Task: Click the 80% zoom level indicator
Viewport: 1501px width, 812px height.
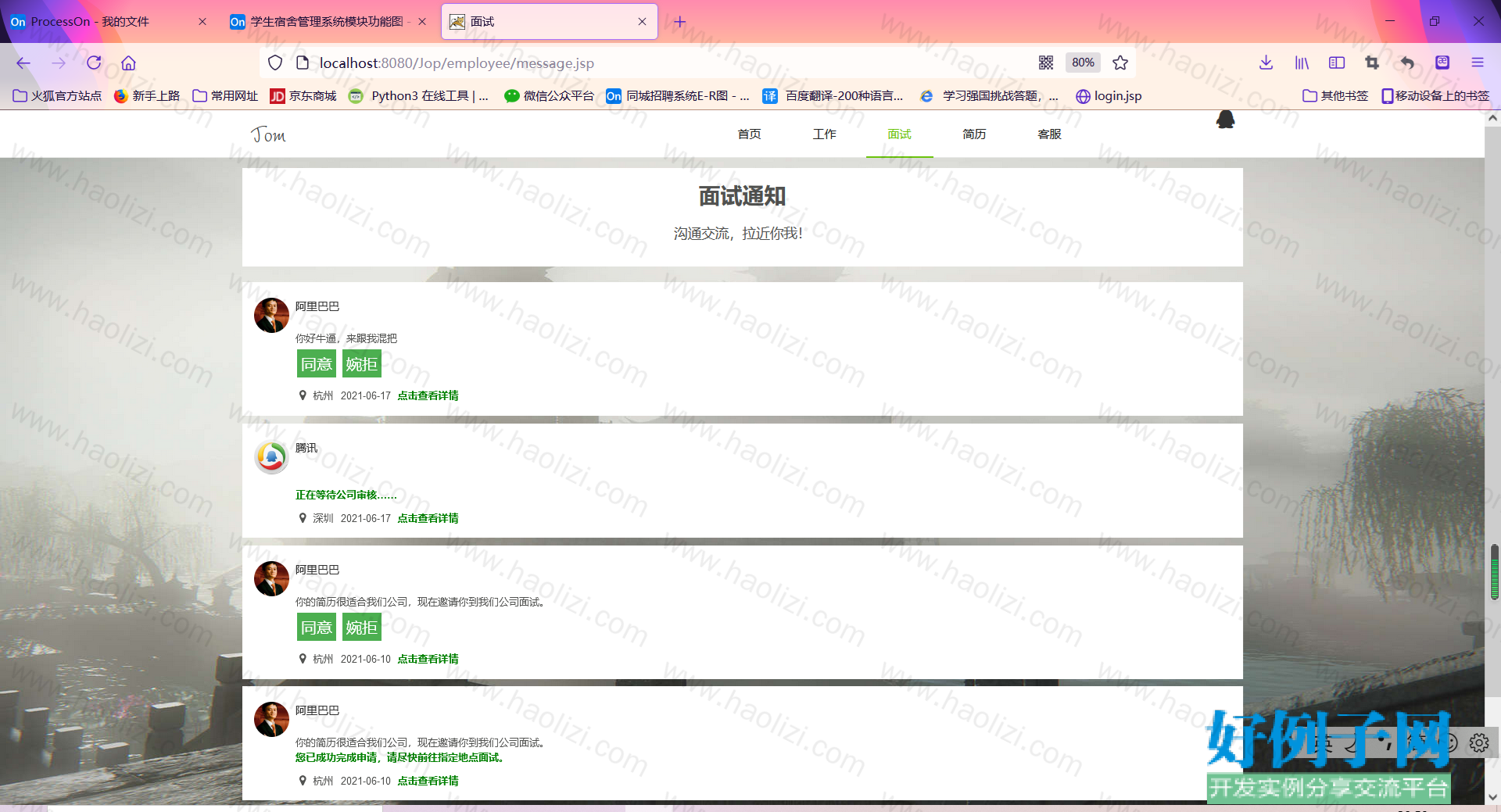Action: (1083, 63)
